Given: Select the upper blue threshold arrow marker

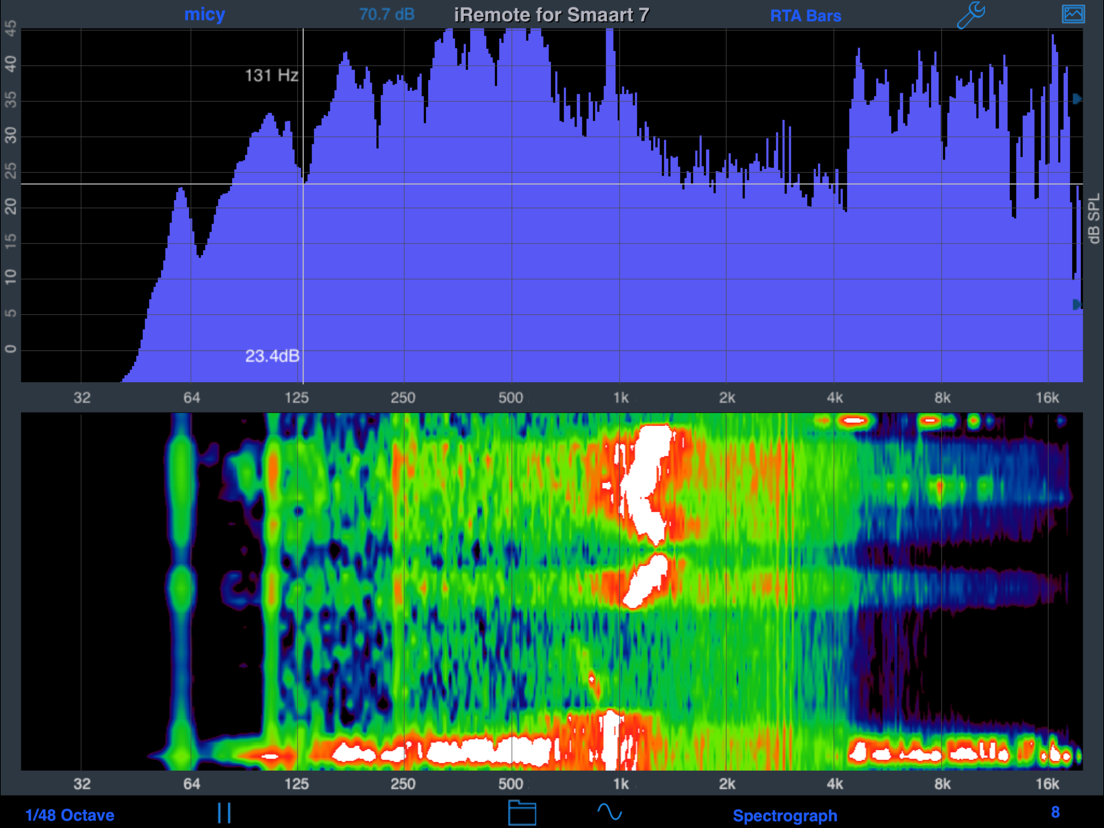Looking at the screenshot, I should click(x=1077, y=99).
